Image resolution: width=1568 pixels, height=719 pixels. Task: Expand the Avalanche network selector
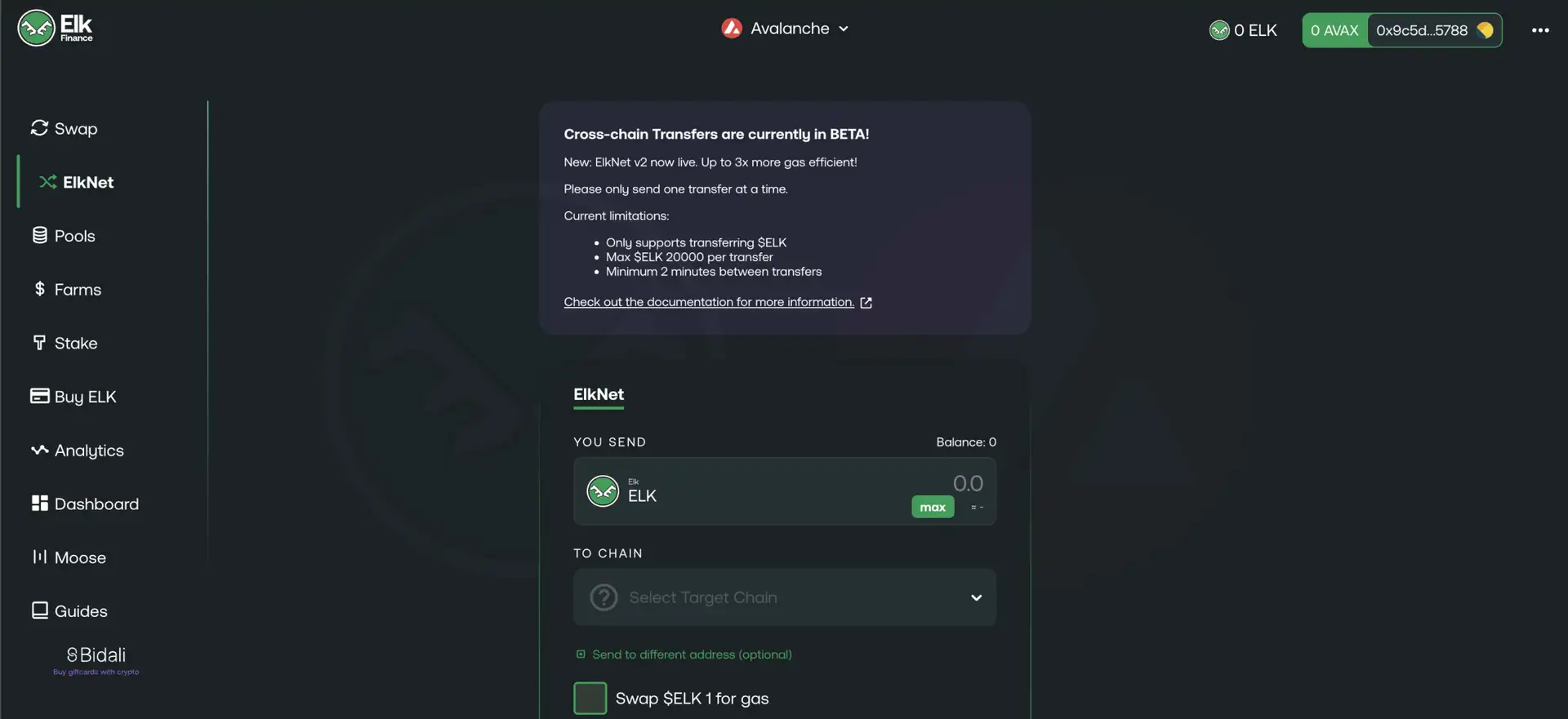tap(785, 29)
